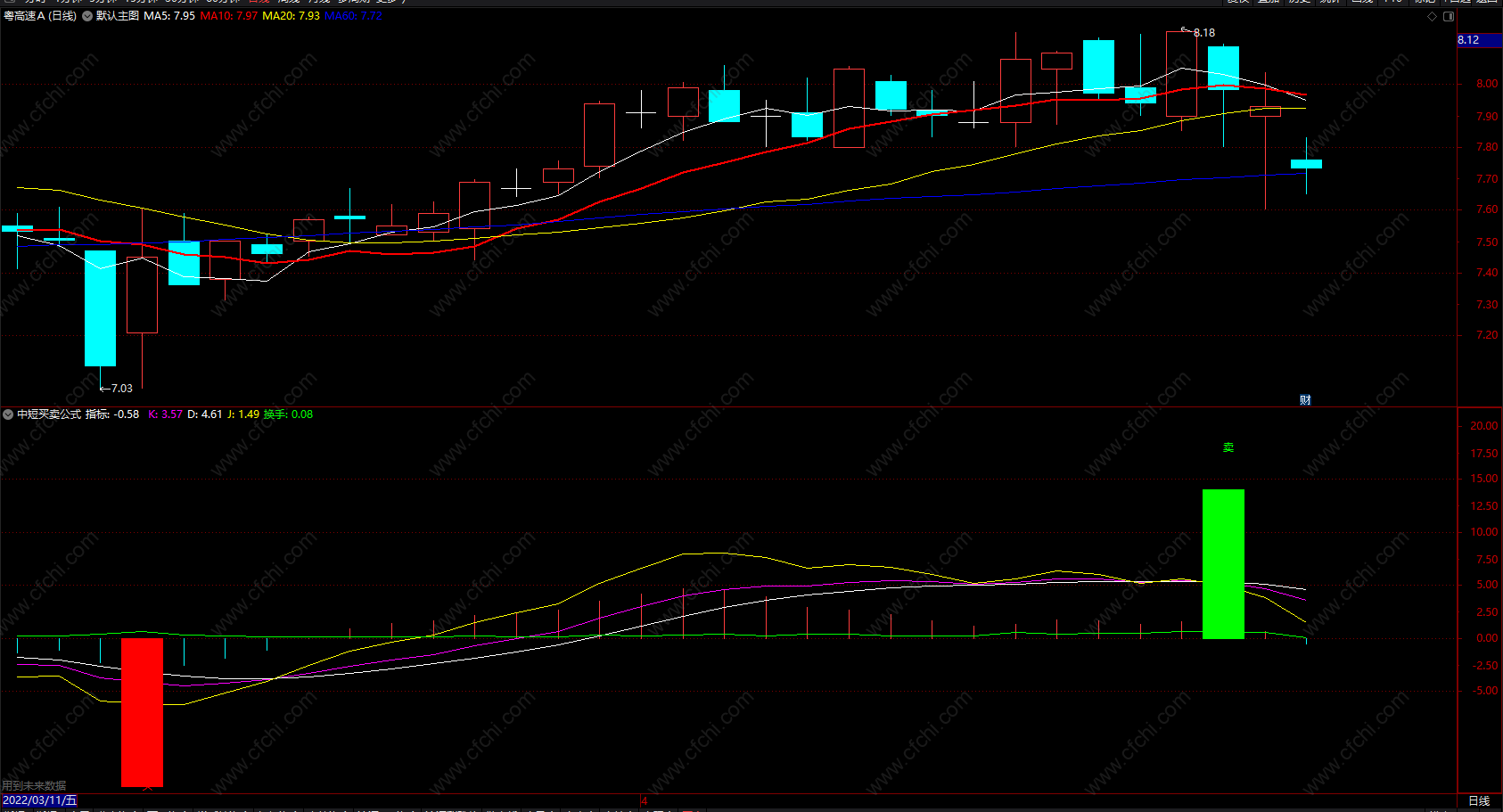1503x812 pixels.
Task: Click the yellow MA20: 7.93 value
Action: pos(292,16)
